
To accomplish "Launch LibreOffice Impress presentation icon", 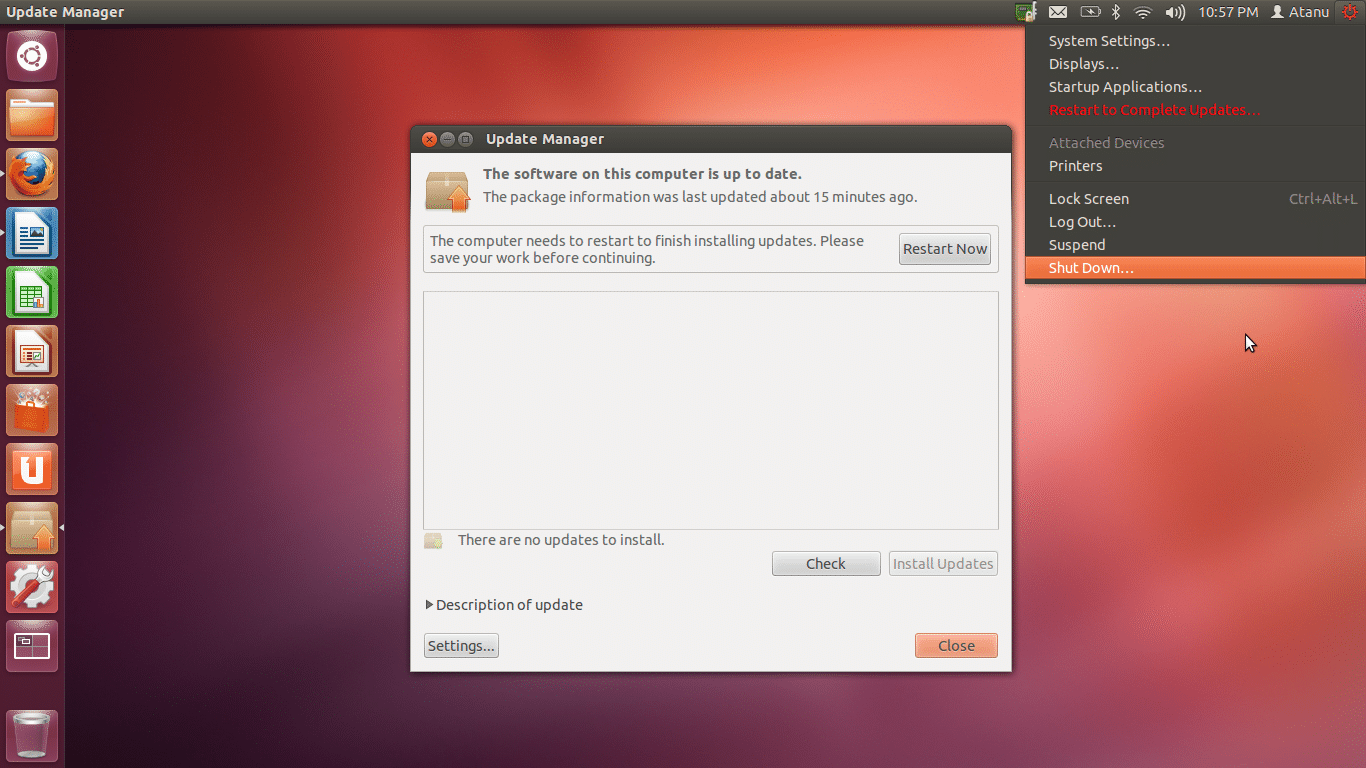I will click(x=32, y=351).
